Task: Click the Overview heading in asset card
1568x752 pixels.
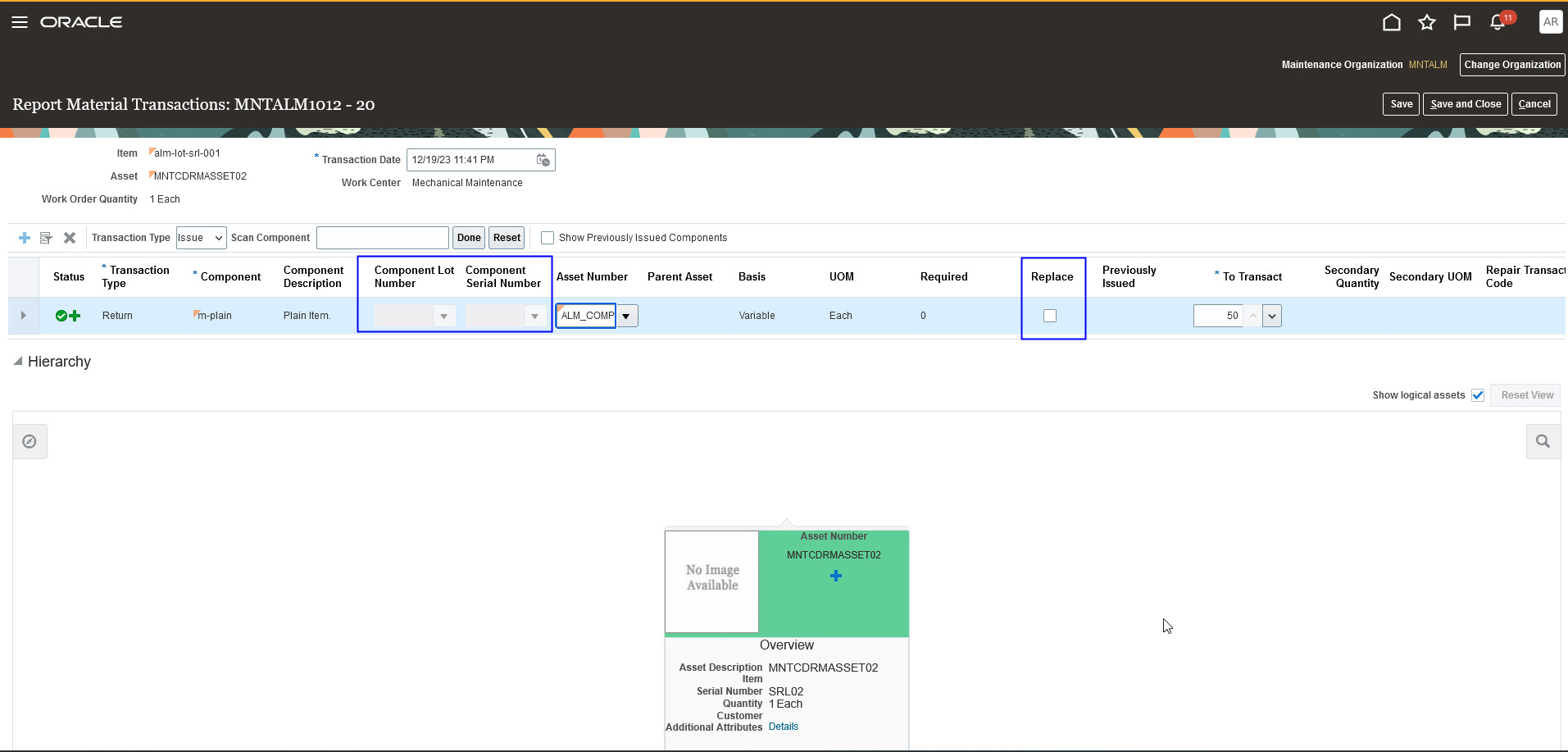Action: tap(786, 645)
